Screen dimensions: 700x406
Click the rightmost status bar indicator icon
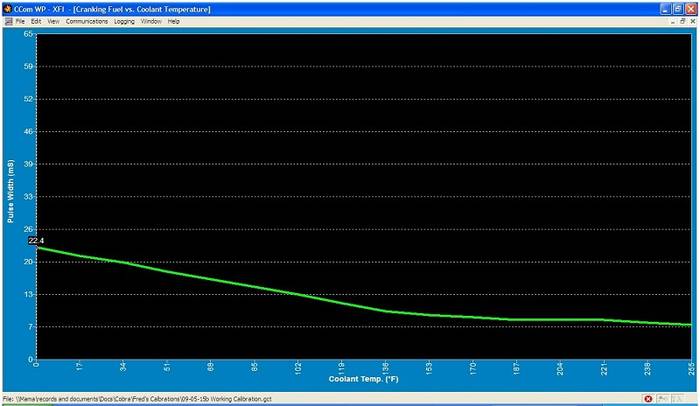click(677, 398)
